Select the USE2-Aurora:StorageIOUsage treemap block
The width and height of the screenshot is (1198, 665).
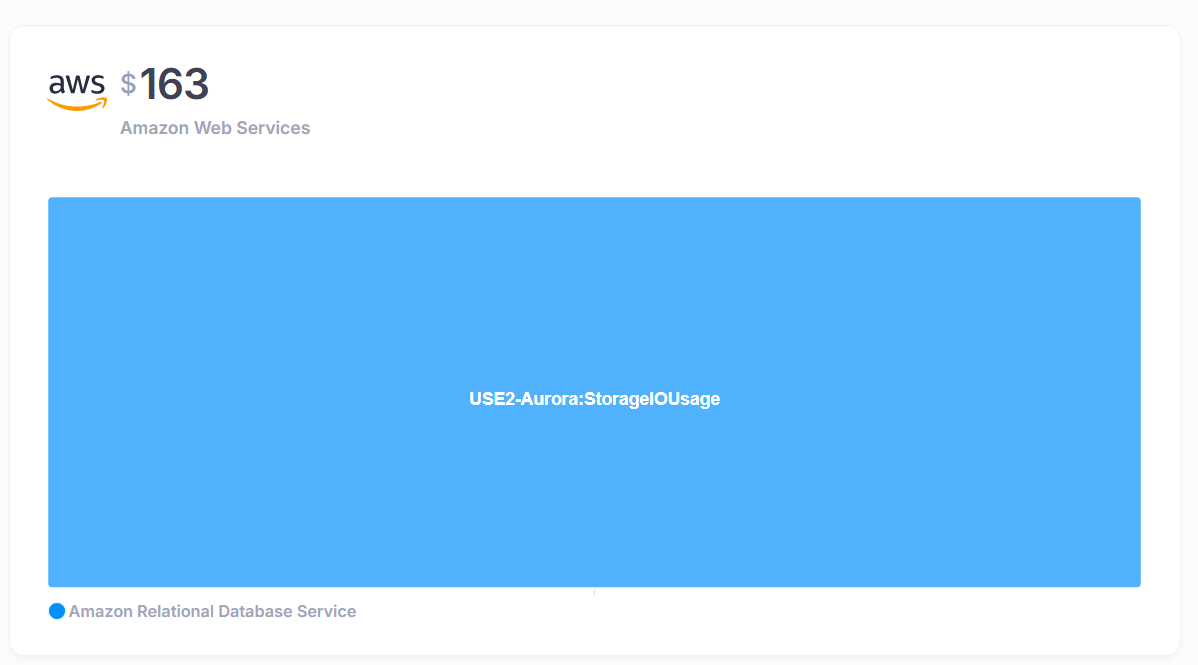(594, 392)
